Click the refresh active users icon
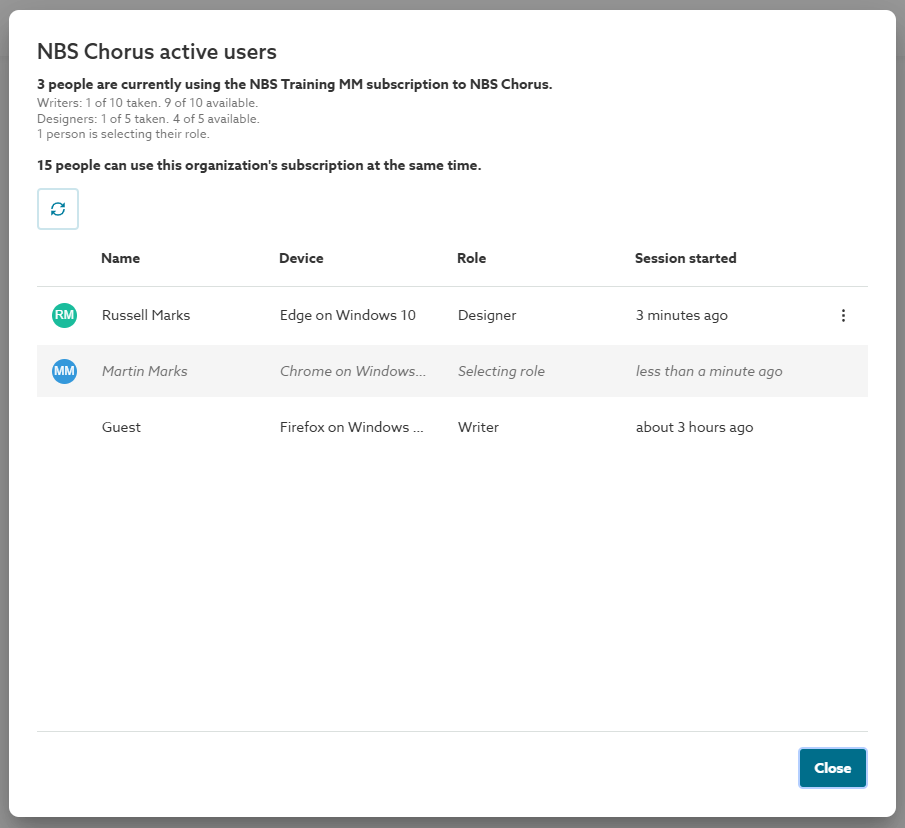The width and height of the screenshot is (905, 828). (x=58, y=209)
